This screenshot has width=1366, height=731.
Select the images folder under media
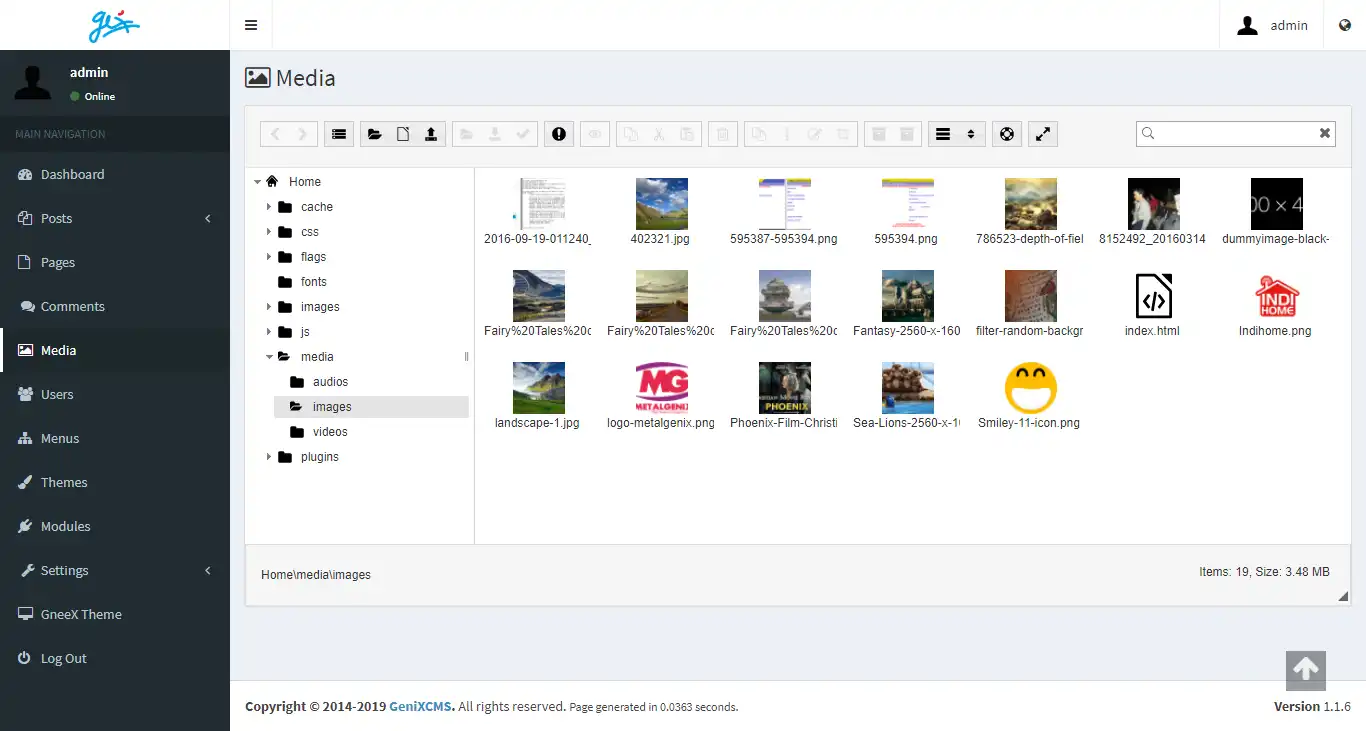point(371,407)
